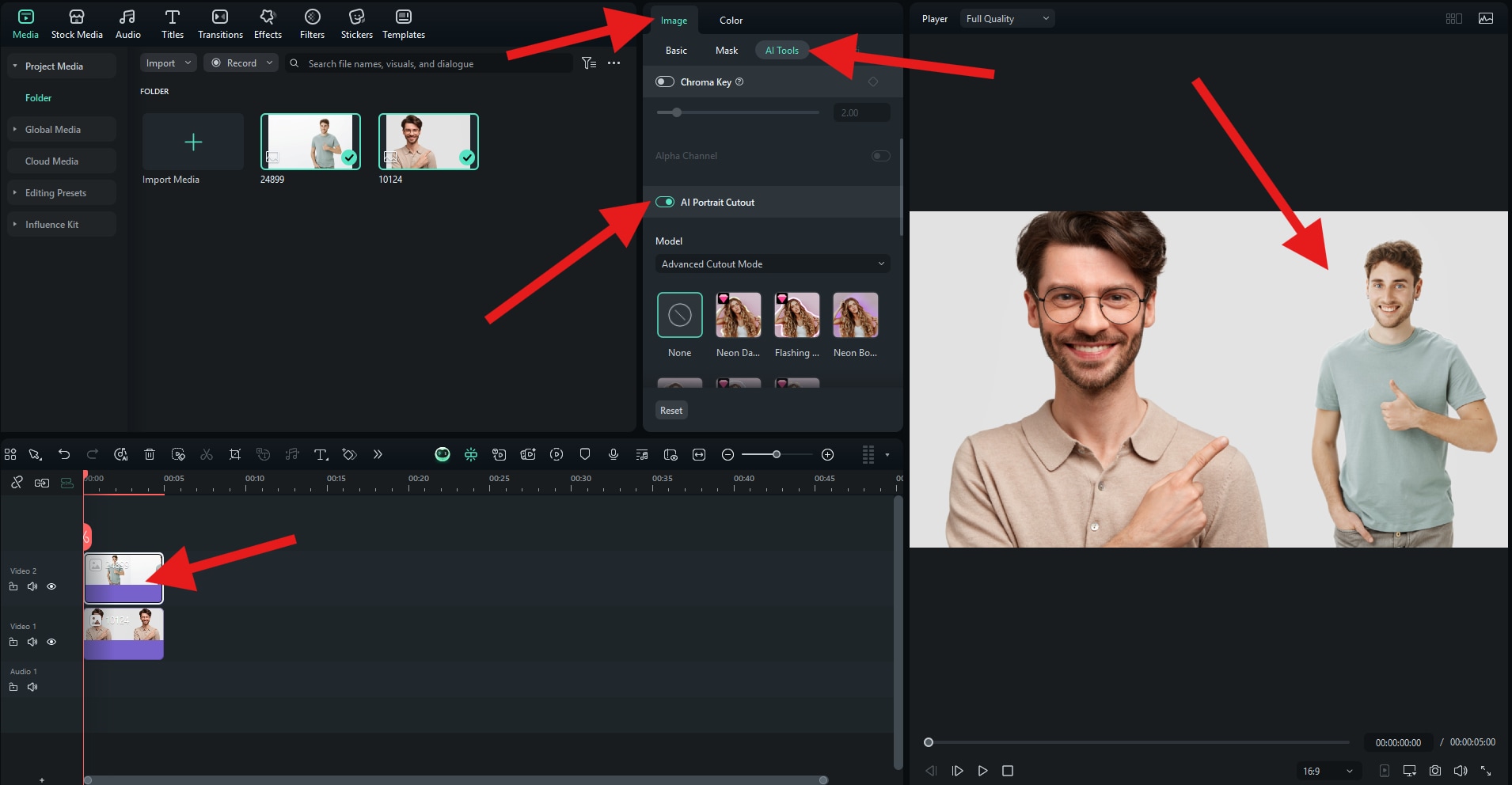Click the zoom in plus icon on timeline
1512x785 pixels.
pyautogui.click(x=827, y=454)
